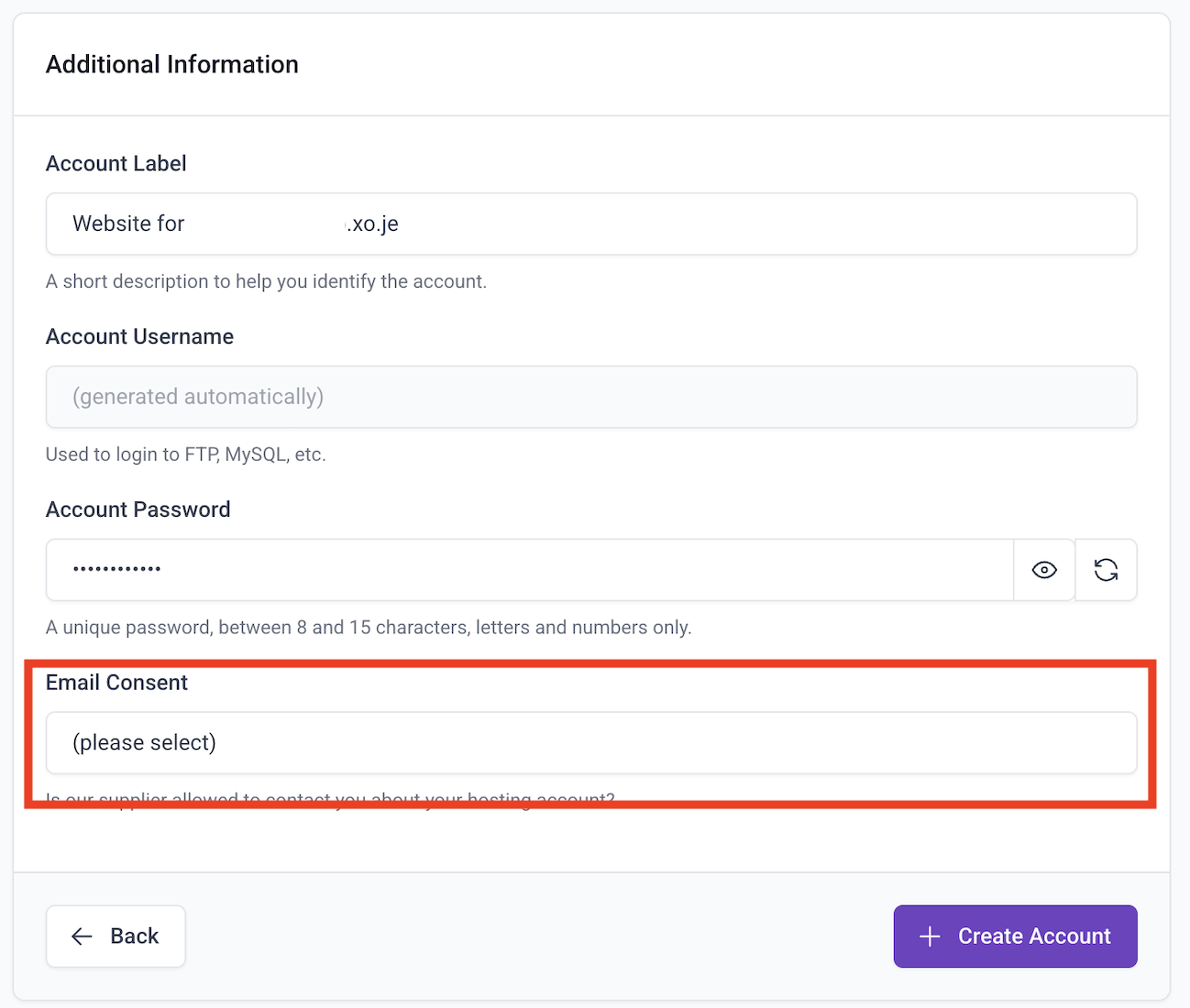1190x1008 pixels.
Task: Click the 'A short description' helper text
Action: (266, 281)
